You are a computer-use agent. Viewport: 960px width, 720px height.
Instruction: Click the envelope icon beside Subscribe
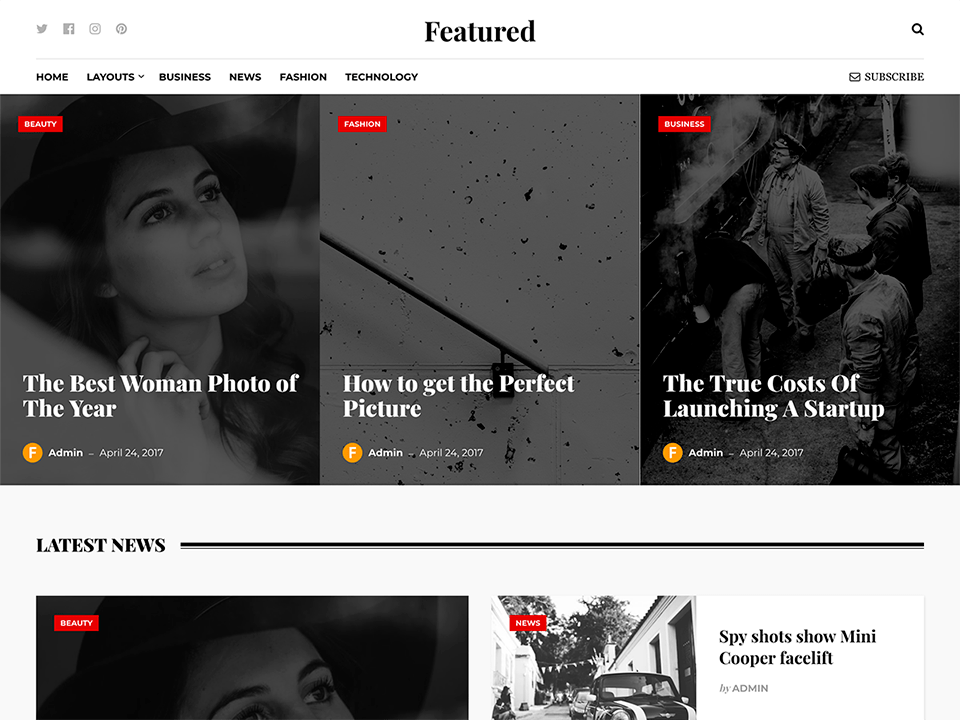pos(855,77)
